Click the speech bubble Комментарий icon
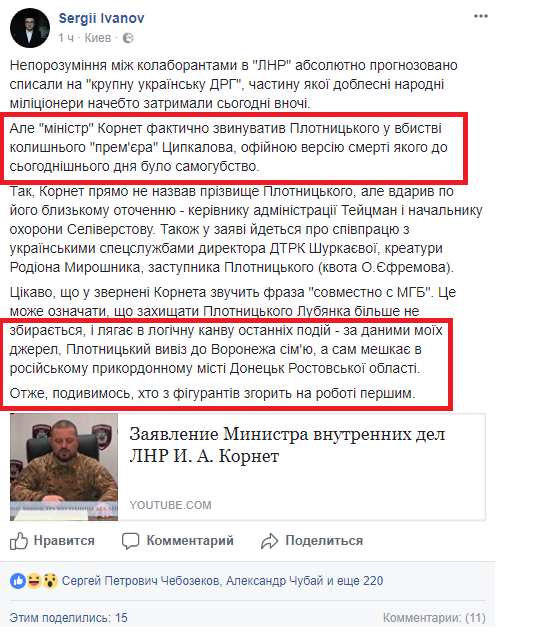This screenshot has width=547, height=641. (x=130, y=541)
